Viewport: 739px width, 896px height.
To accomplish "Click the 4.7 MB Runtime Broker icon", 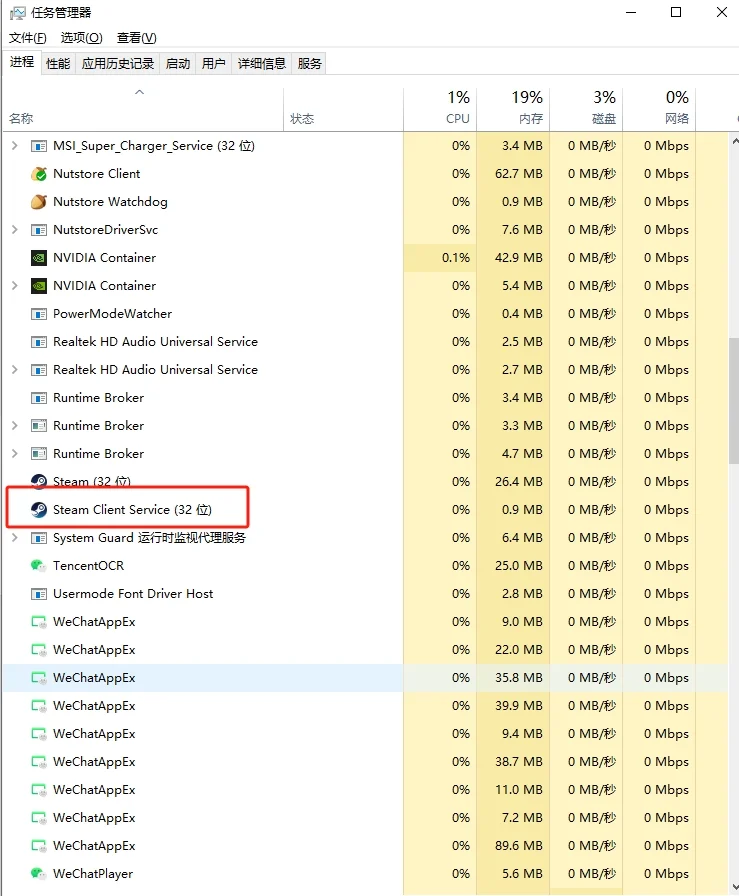I will click(38, 454).
